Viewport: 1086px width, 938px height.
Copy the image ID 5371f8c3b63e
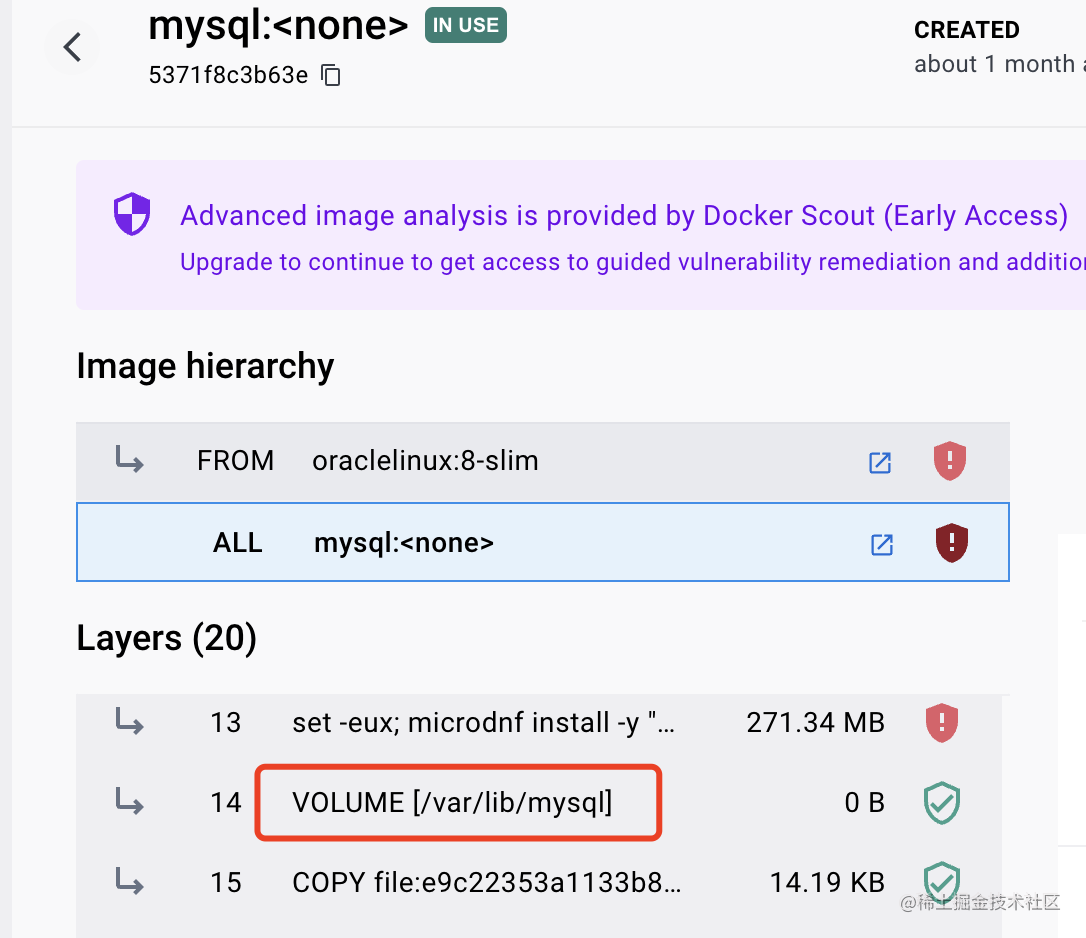tap(331, 76)
